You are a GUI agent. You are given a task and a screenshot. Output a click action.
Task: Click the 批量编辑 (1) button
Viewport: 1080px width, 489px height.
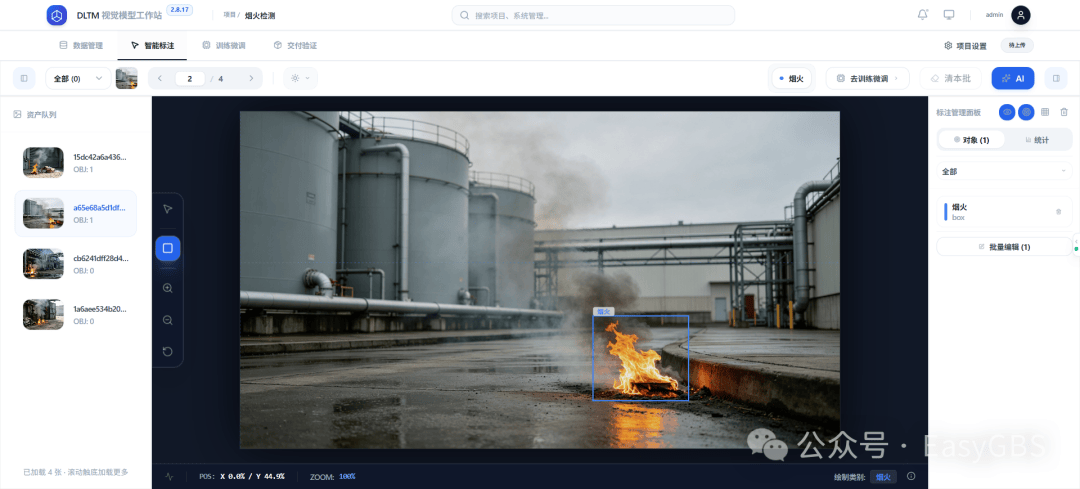(x=1004, y=247)
